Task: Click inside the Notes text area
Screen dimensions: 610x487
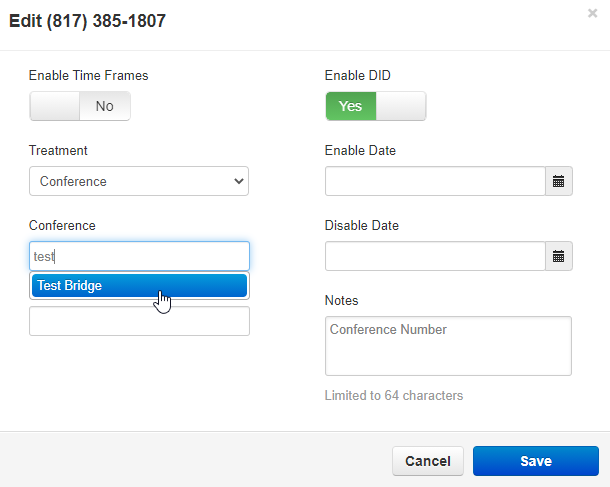Action: coord(448,346)
